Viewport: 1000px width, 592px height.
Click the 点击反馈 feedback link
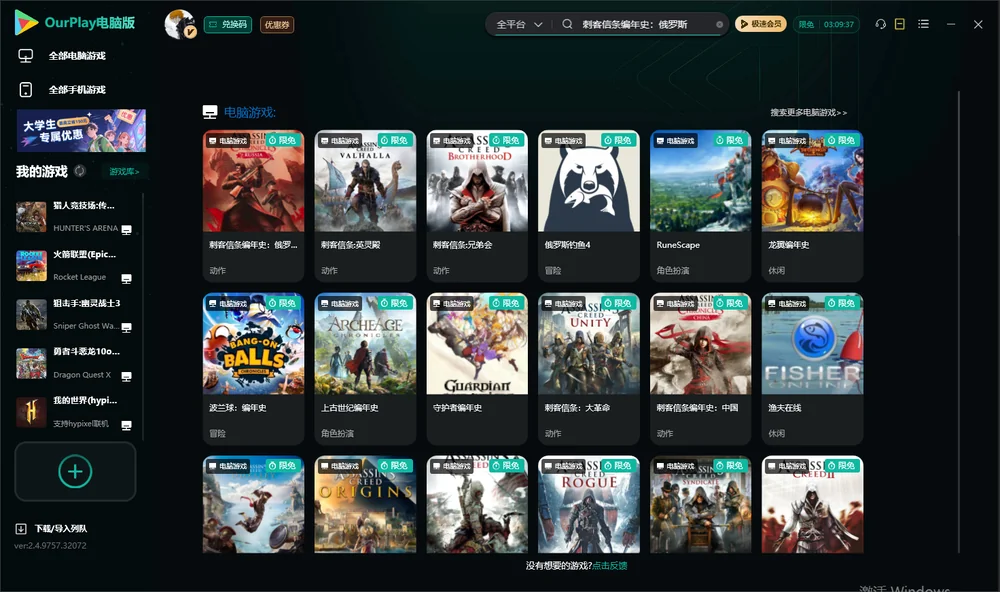(x=610, y=565)
